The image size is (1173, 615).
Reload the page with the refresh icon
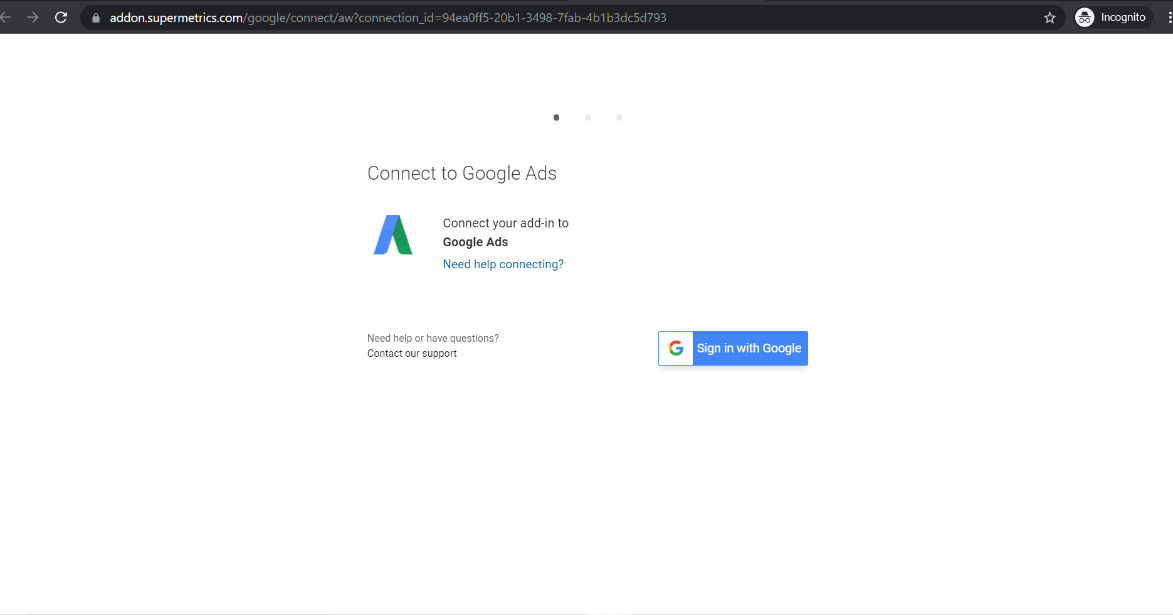point(61,17)
